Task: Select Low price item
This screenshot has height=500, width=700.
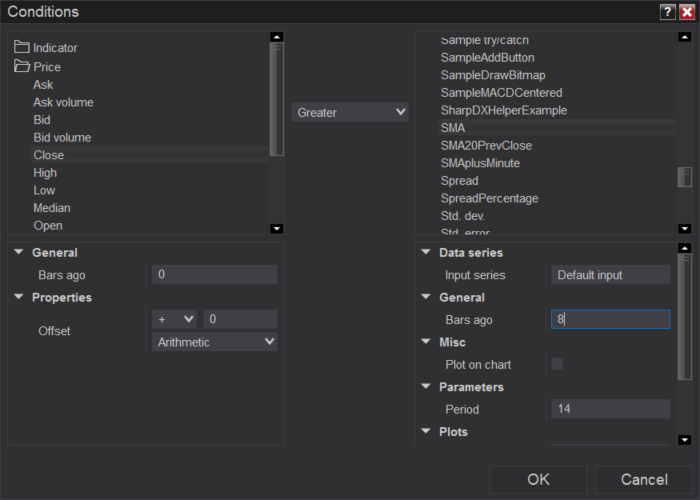Action: pyautogui.click(x=44, y=190)
